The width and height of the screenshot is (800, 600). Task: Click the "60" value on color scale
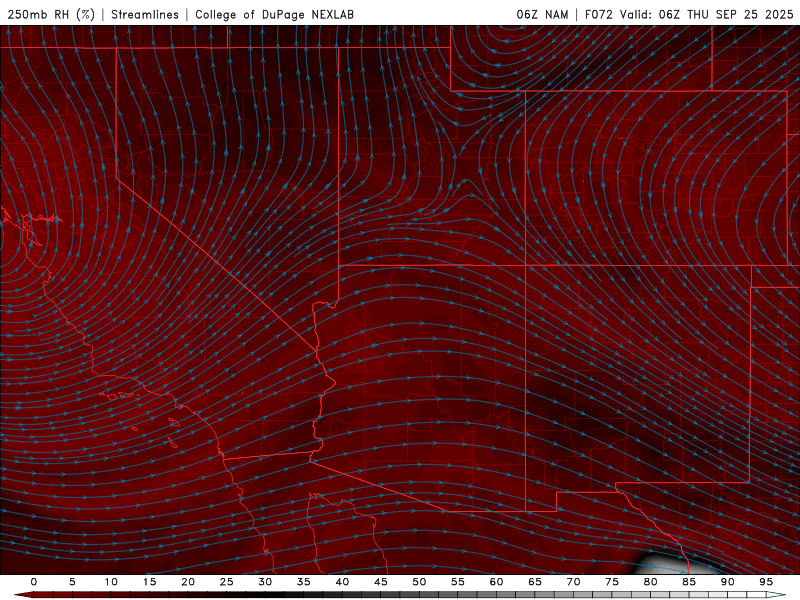click(496, 582)
